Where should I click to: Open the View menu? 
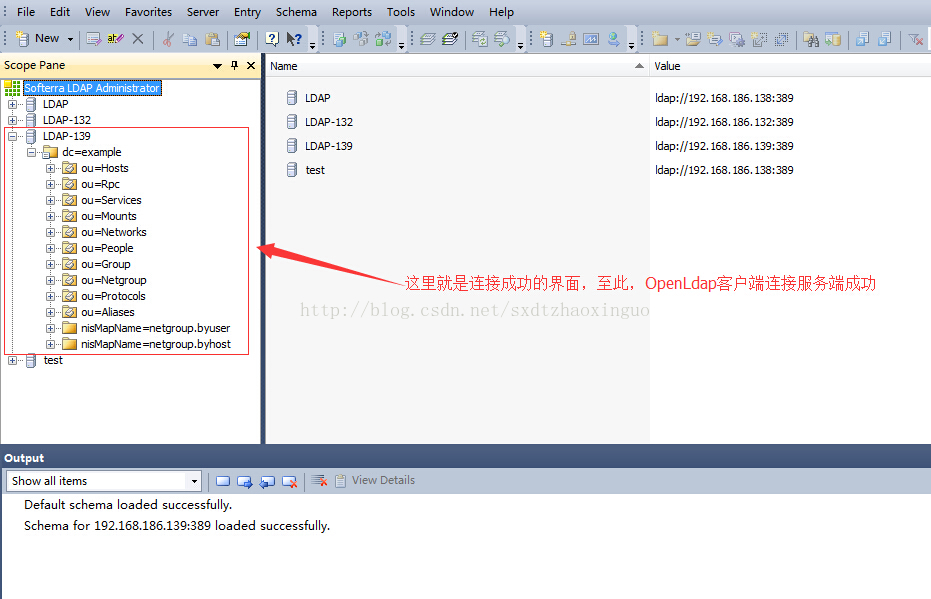pyautogui.click(x=97, y=12)
